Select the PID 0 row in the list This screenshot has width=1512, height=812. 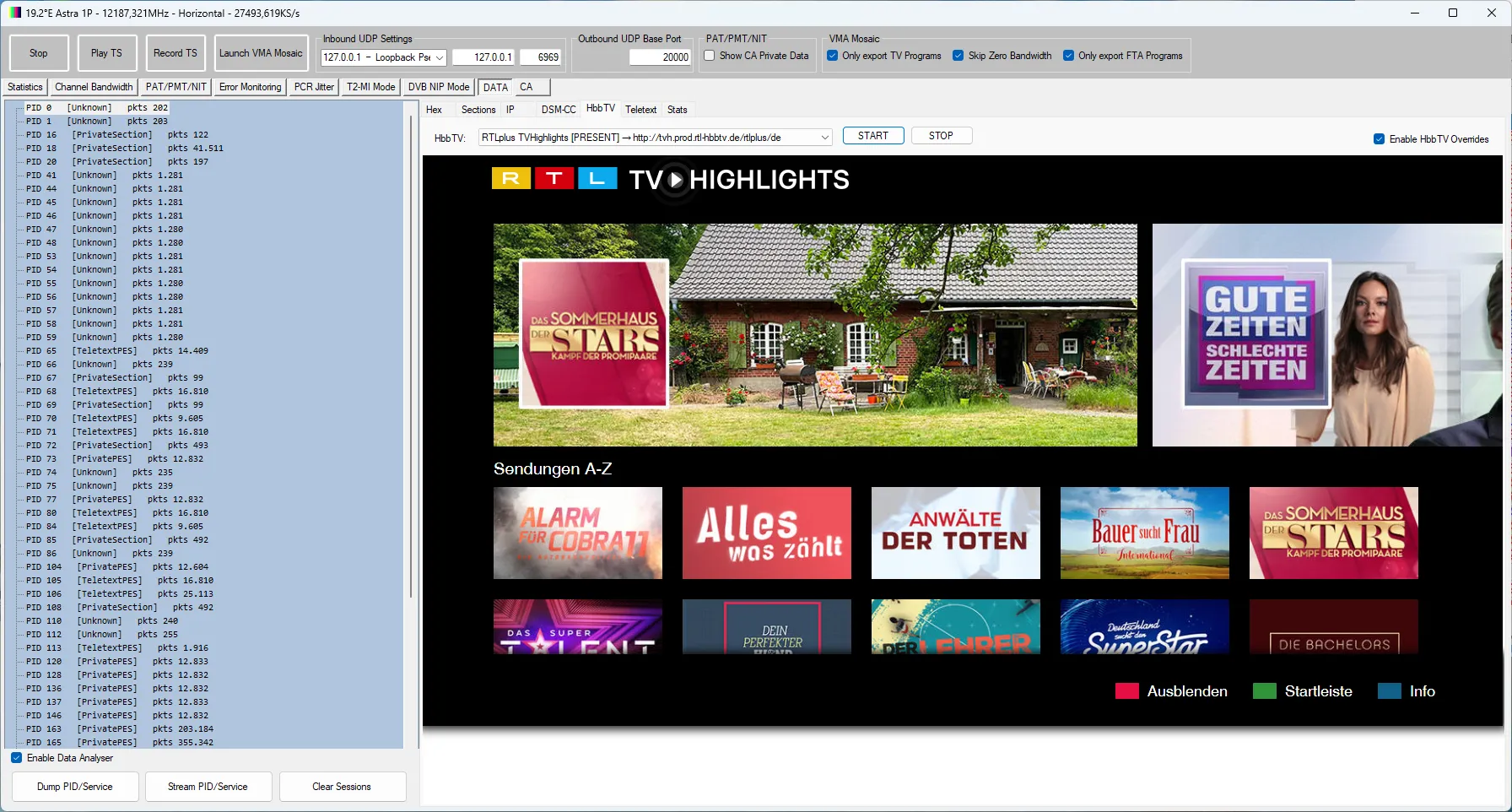pos(97,108)
